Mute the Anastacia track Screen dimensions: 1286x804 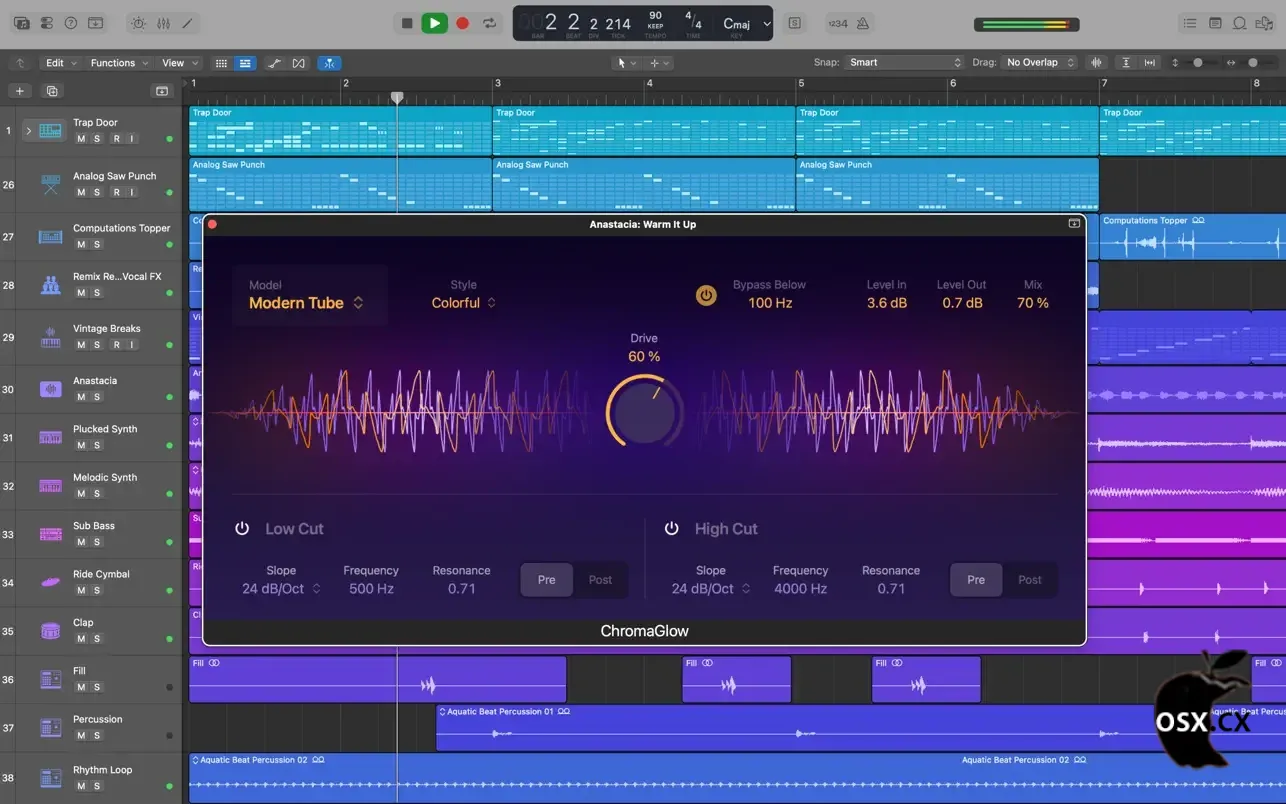click(x=81, y=397)
